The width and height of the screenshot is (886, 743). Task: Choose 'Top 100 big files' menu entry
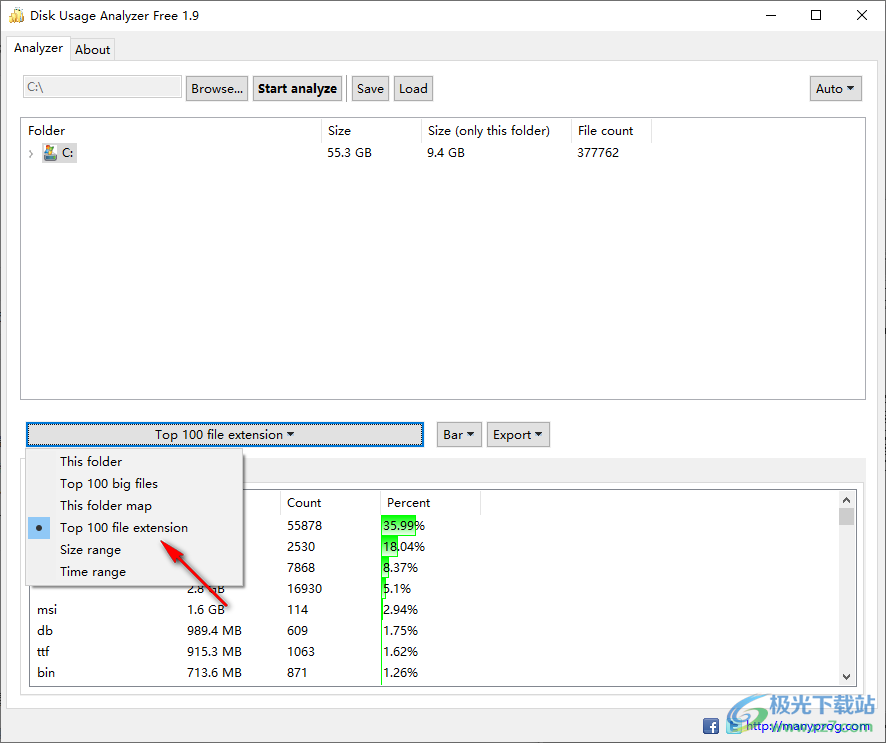point(135,484)
